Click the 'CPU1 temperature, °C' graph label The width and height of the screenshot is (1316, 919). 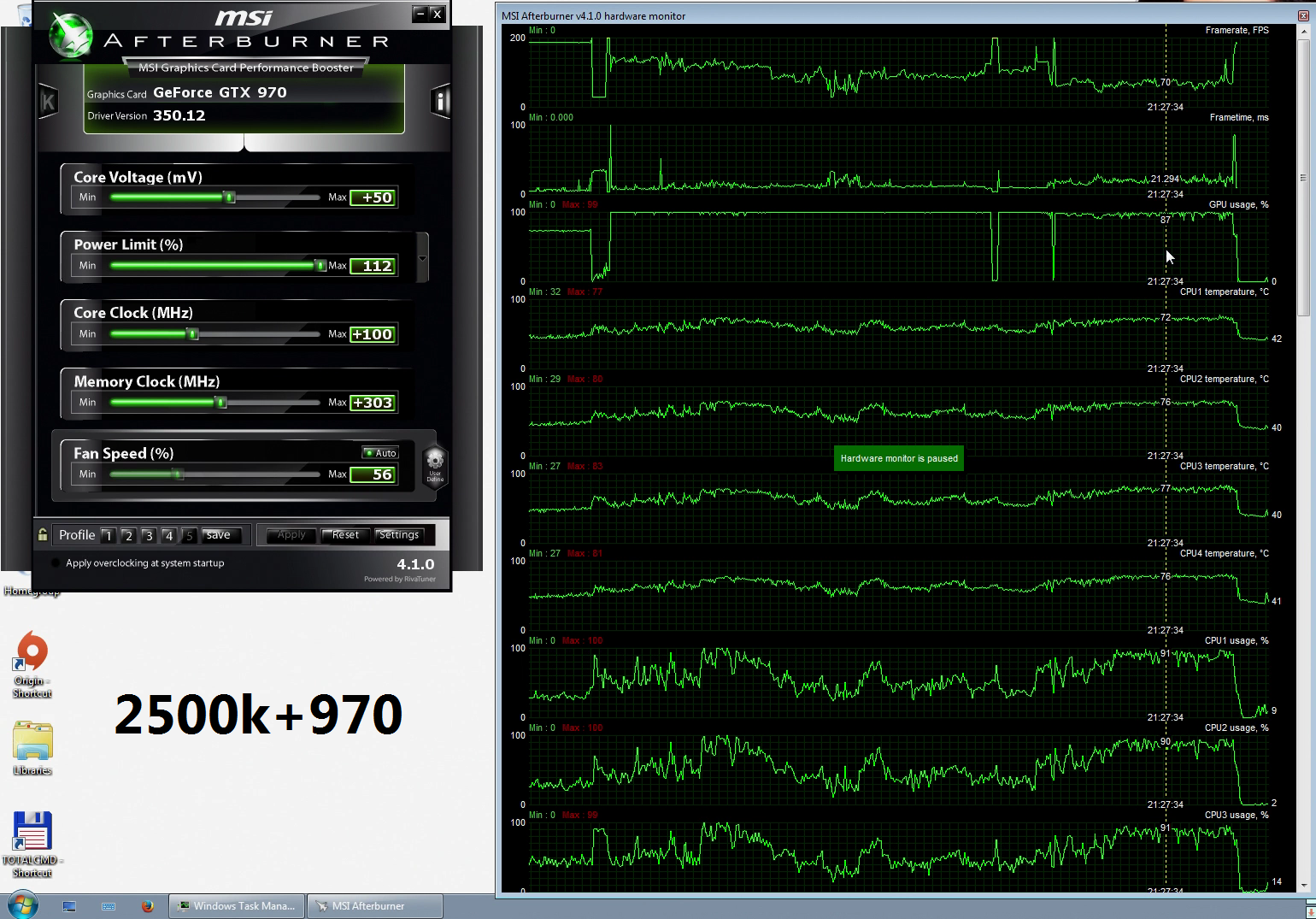click(x=1225, y=292)
